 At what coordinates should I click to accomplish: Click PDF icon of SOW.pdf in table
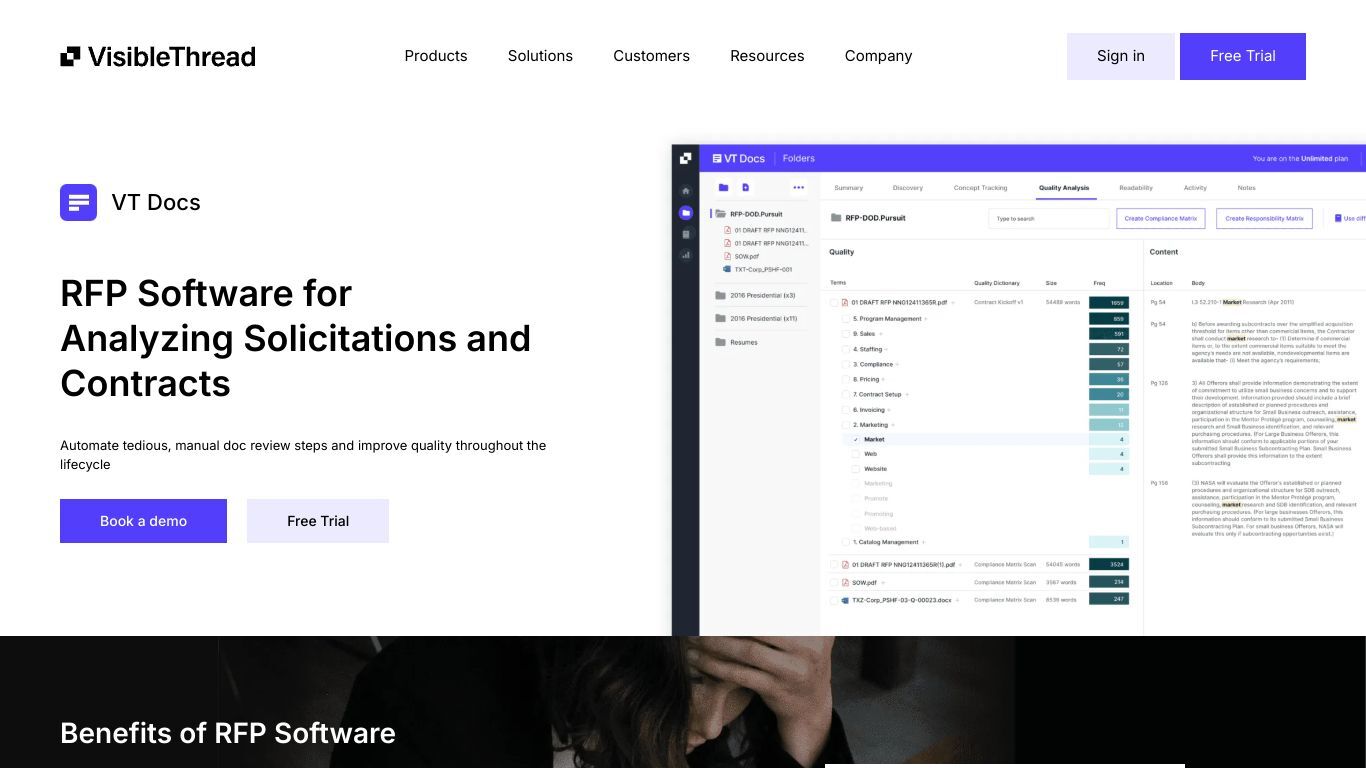[x=845, y=582]
